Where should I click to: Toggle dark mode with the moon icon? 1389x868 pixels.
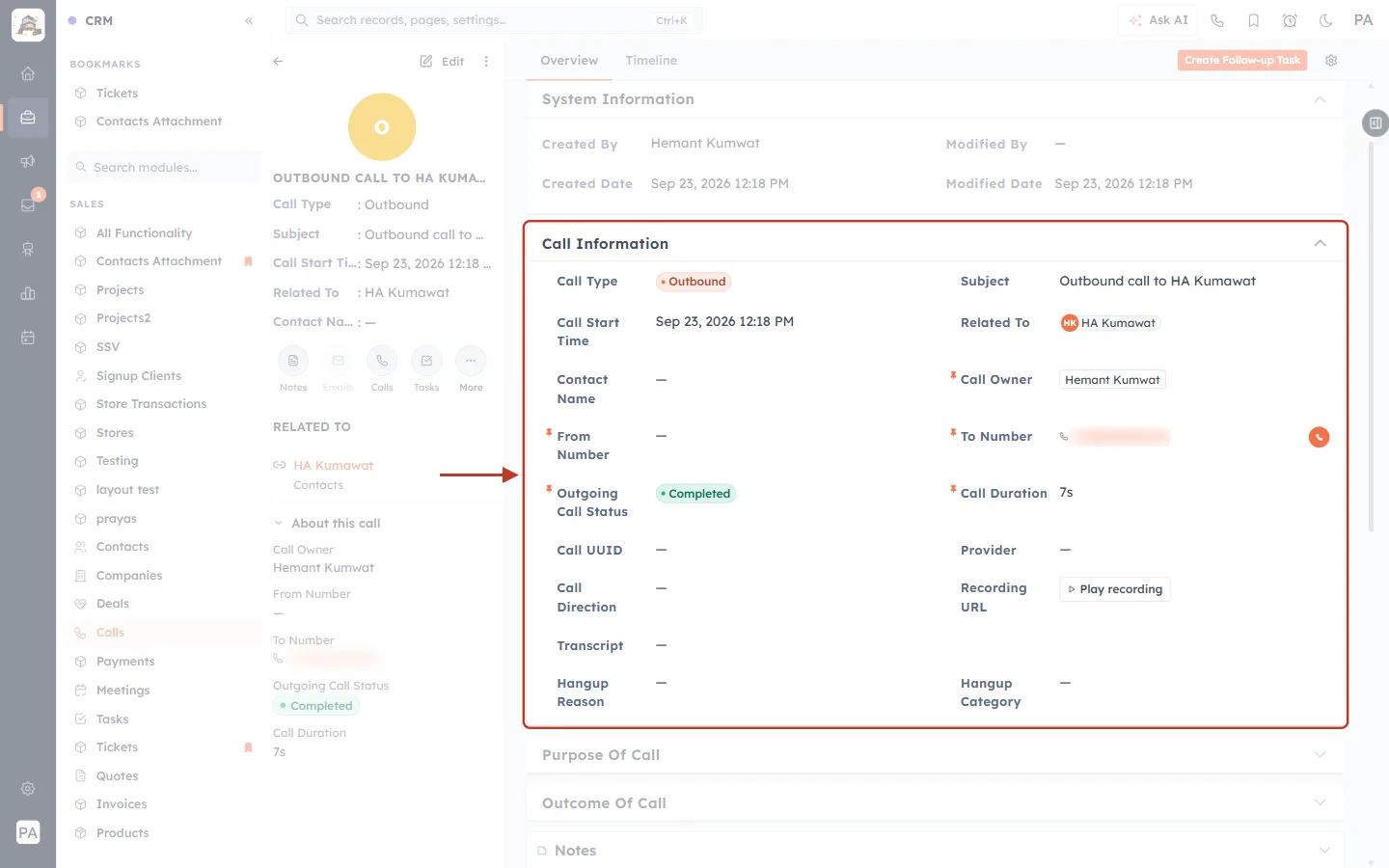click(1326, 20)
